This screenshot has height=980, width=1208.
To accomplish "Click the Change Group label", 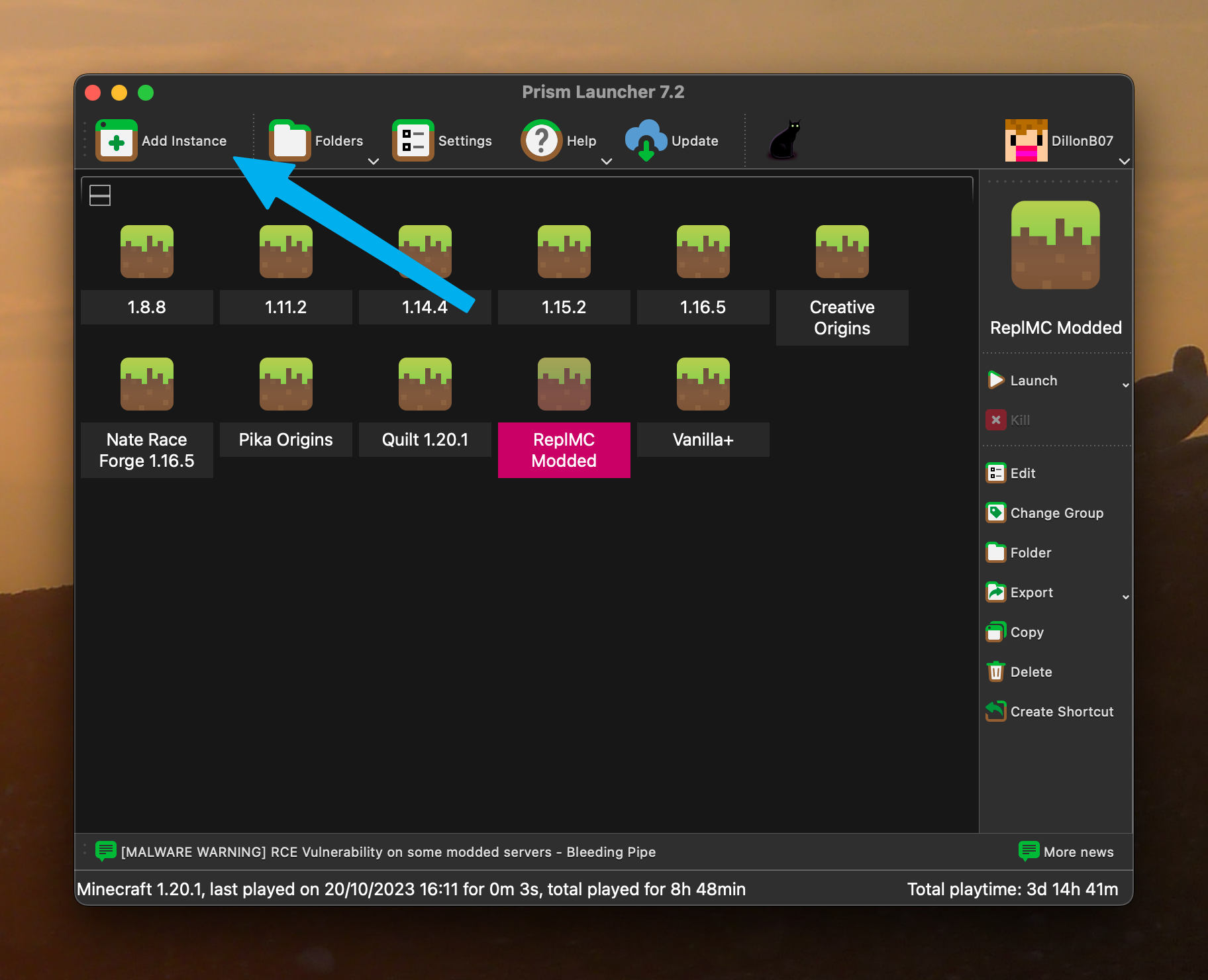I will (x=1057, y=513).
